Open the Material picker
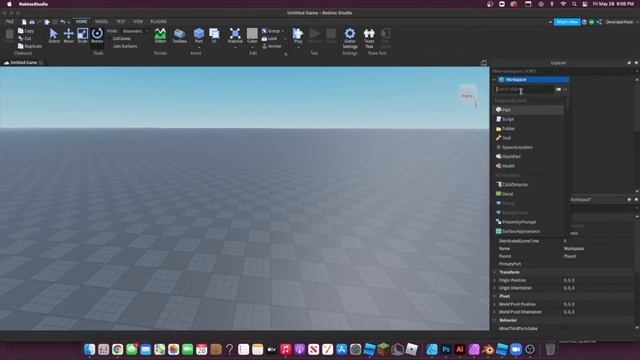Viewport: 640px width, 360px height. point(235,35)
